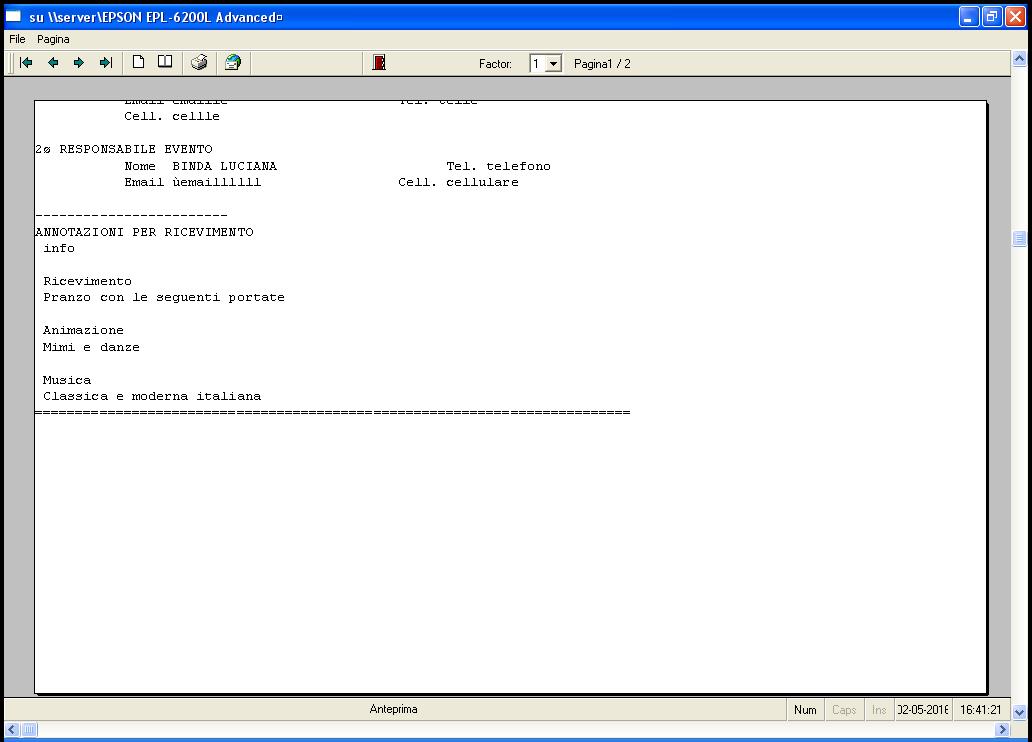Click the 'Tel. telefono' text
The width and height of the screenshot is (1032, 742).
tap(498, 166)
